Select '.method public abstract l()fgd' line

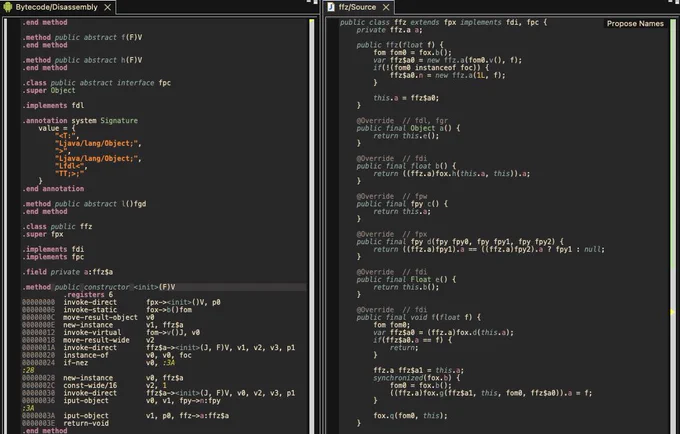click(x=84, y=204)
